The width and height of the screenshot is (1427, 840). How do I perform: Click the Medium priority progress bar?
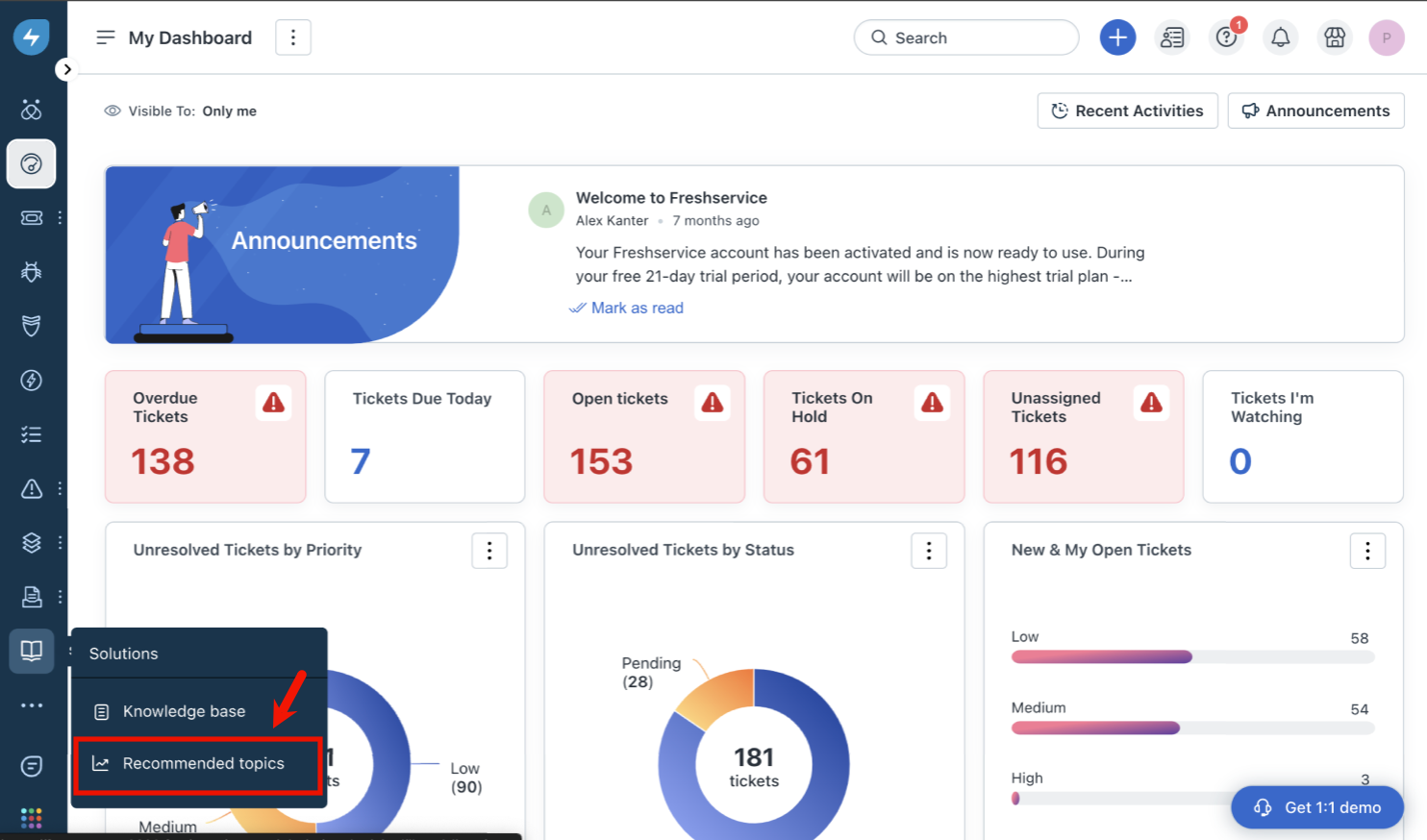(x=1192, y=729)
